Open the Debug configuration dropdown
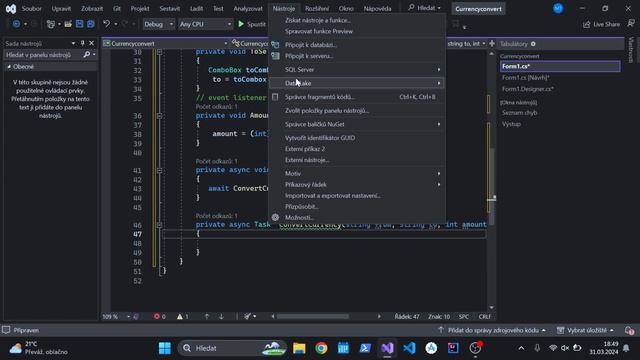Screen dimensions: 640x360 point(158,24)
